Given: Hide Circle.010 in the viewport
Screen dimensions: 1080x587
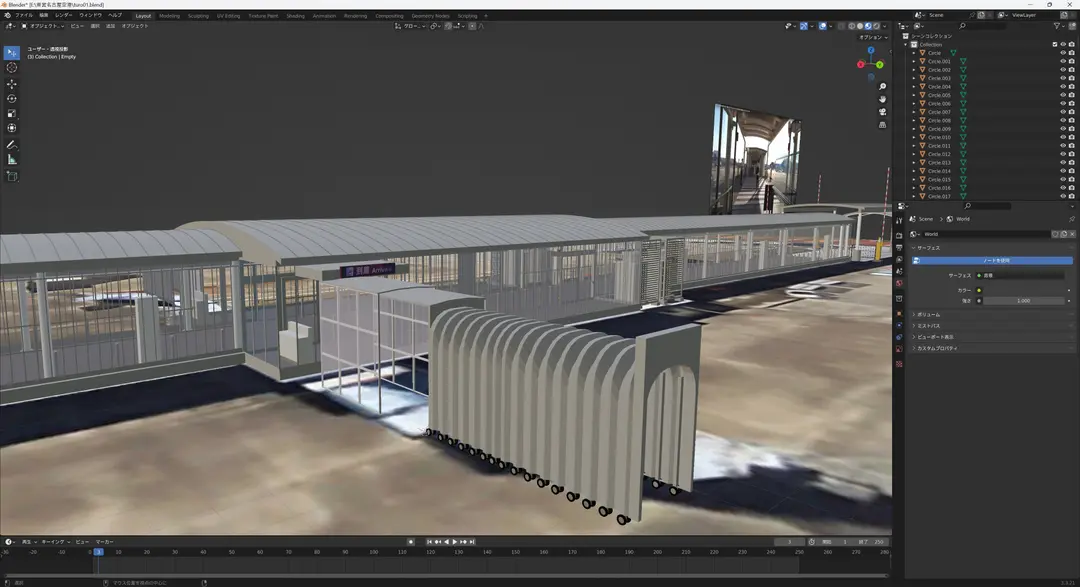Looking at the screenshot, I should pyautogui.click(x=1063, y=137).
